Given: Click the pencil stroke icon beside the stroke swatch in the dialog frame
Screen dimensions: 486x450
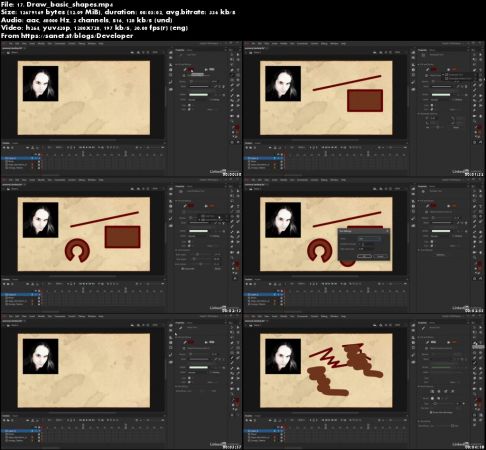Looking at the screenshot, I should (427, 206).
